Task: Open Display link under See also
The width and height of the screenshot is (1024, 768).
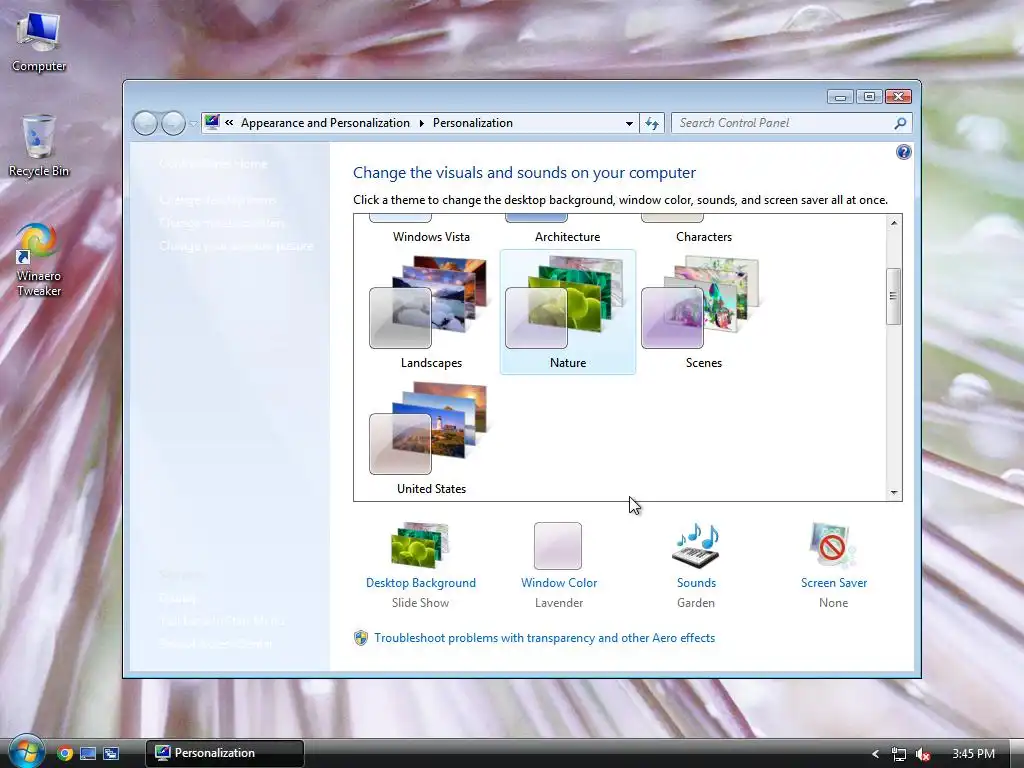Action: pyautogui.click(x=177, y=598)
